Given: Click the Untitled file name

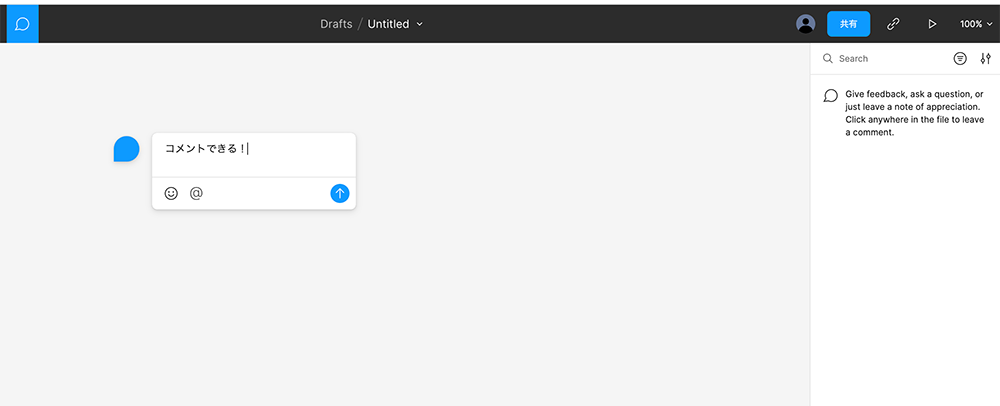Looking at the screenshot, I should coord(388,24).
